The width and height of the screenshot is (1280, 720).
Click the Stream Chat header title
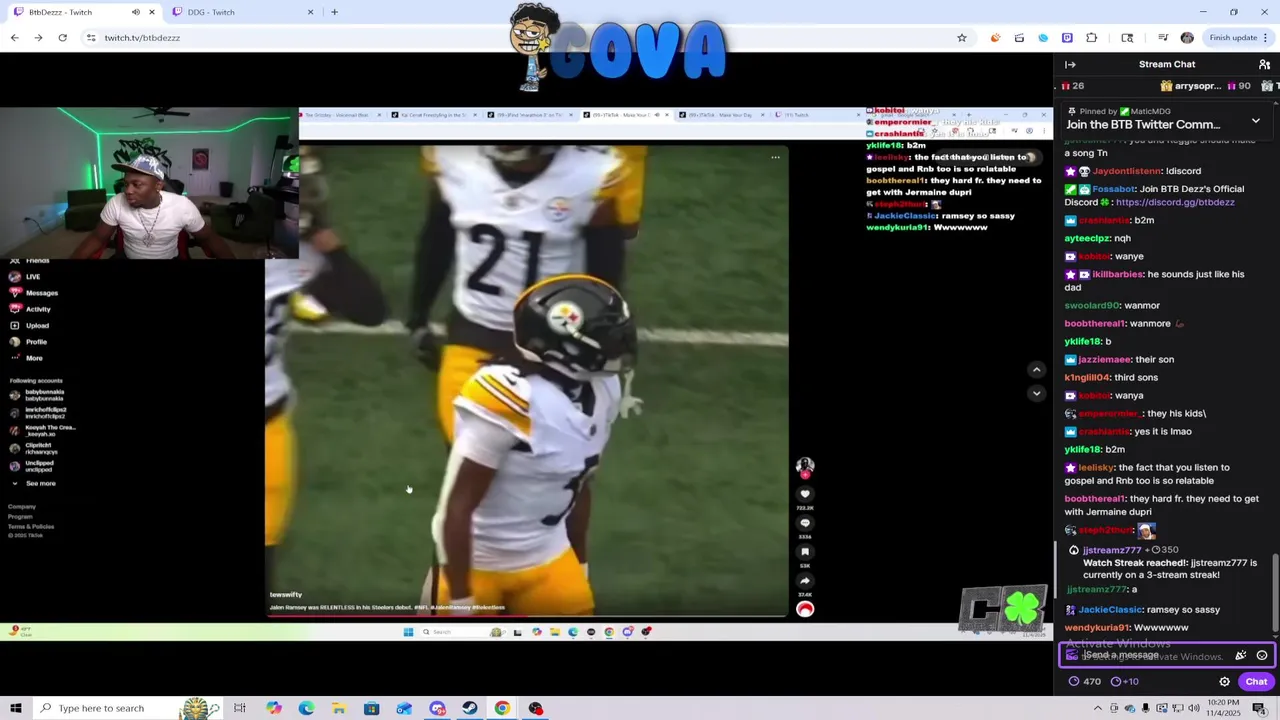[x=1167, y=64]
